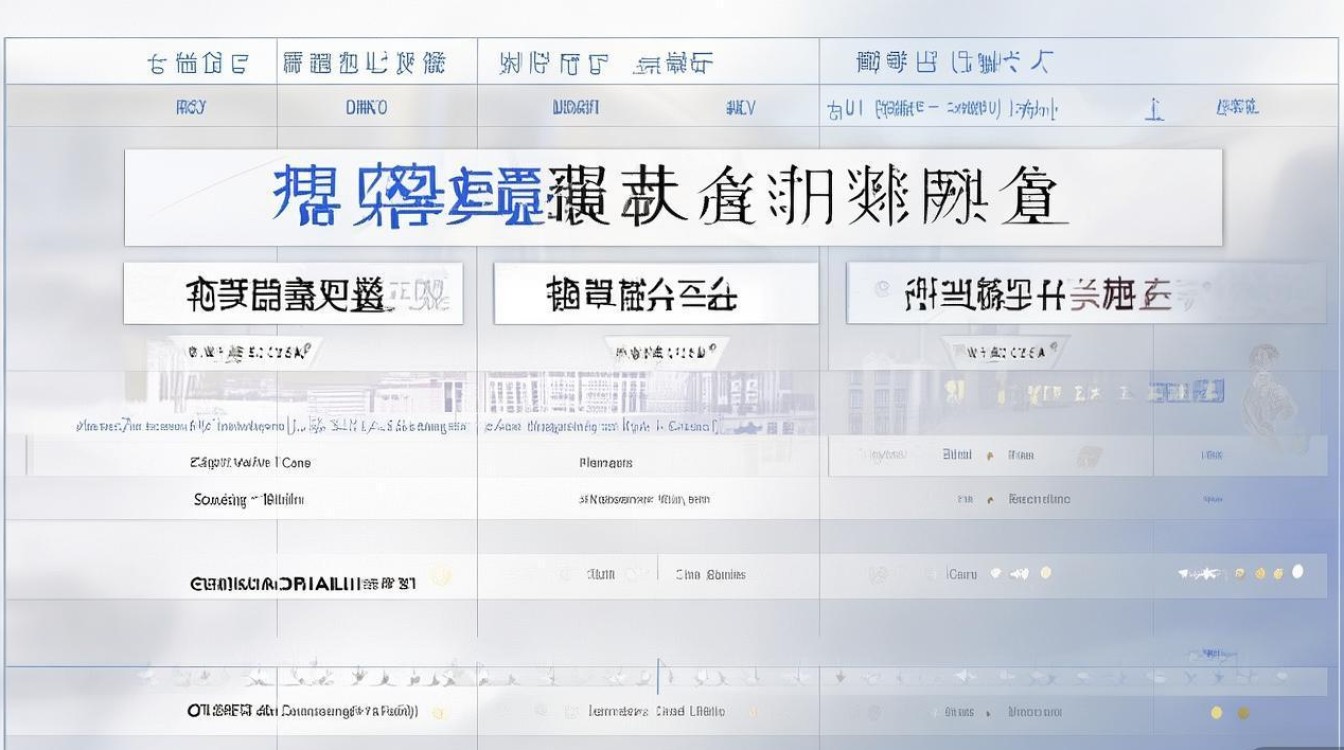Toggle the badge icon beside 'Blini' label
This screenshot has width=1344, height=750.
[x=989, y=454]
